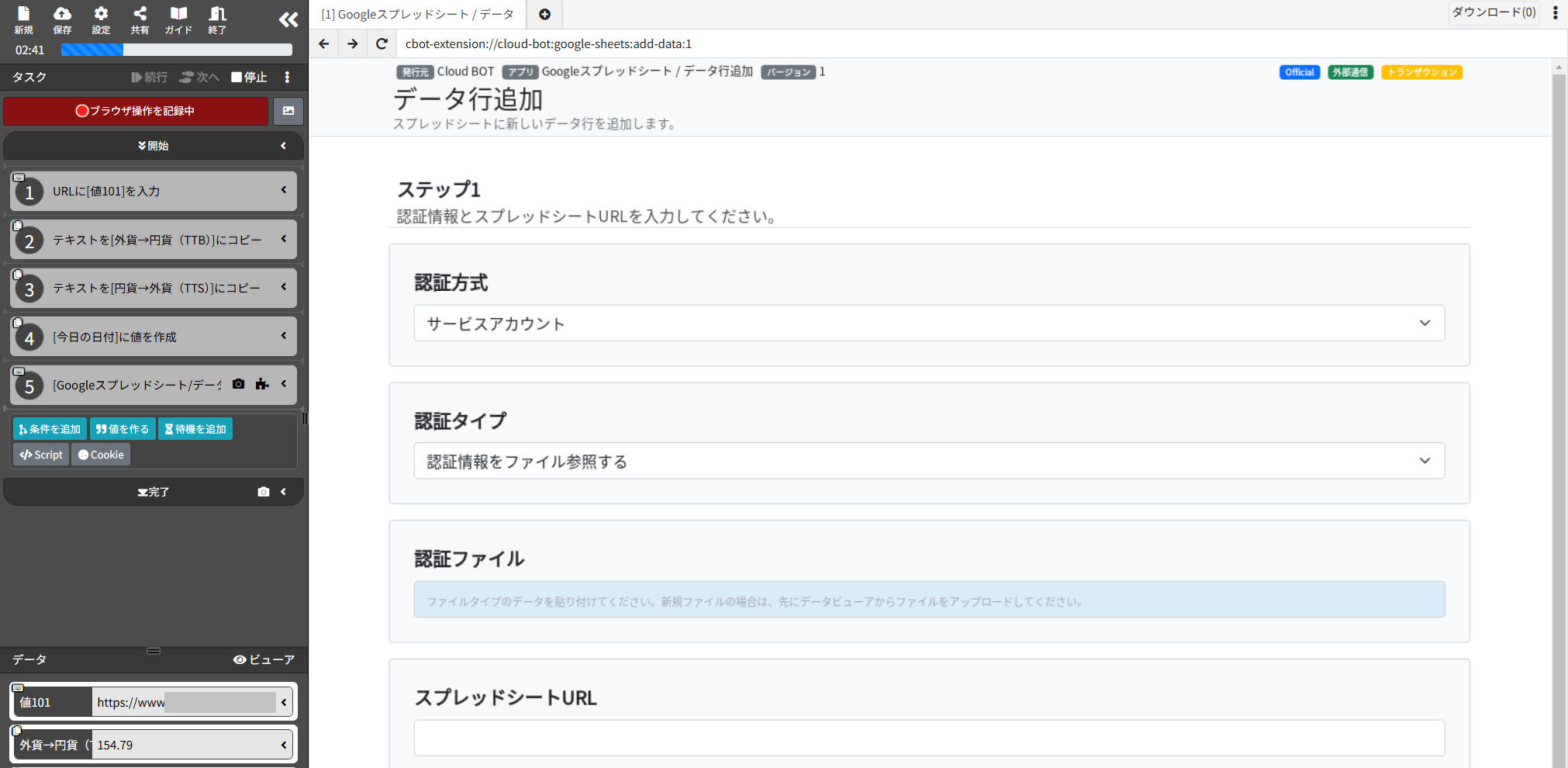
Task: Open the three-dot menu next to タスク
Action: click(288, 77)
